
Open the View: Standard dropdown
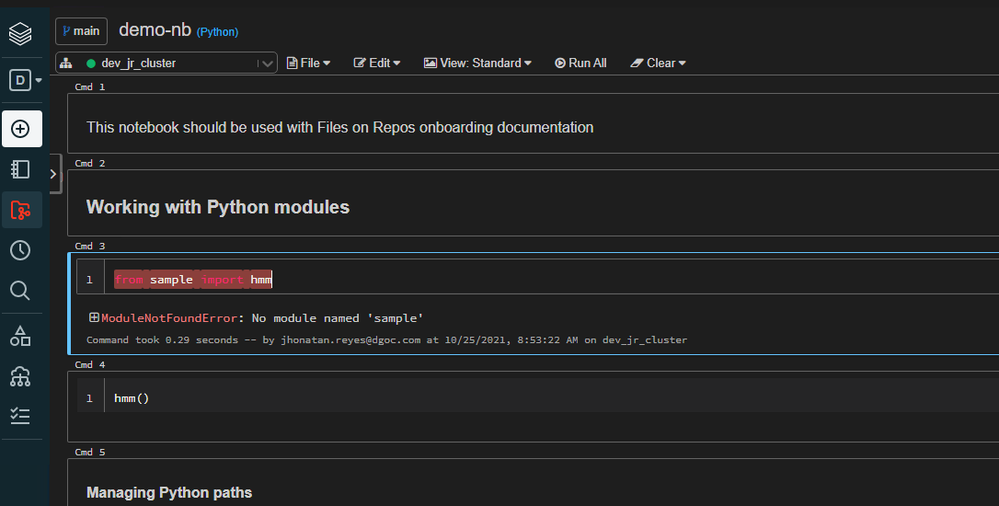(478, 63)
